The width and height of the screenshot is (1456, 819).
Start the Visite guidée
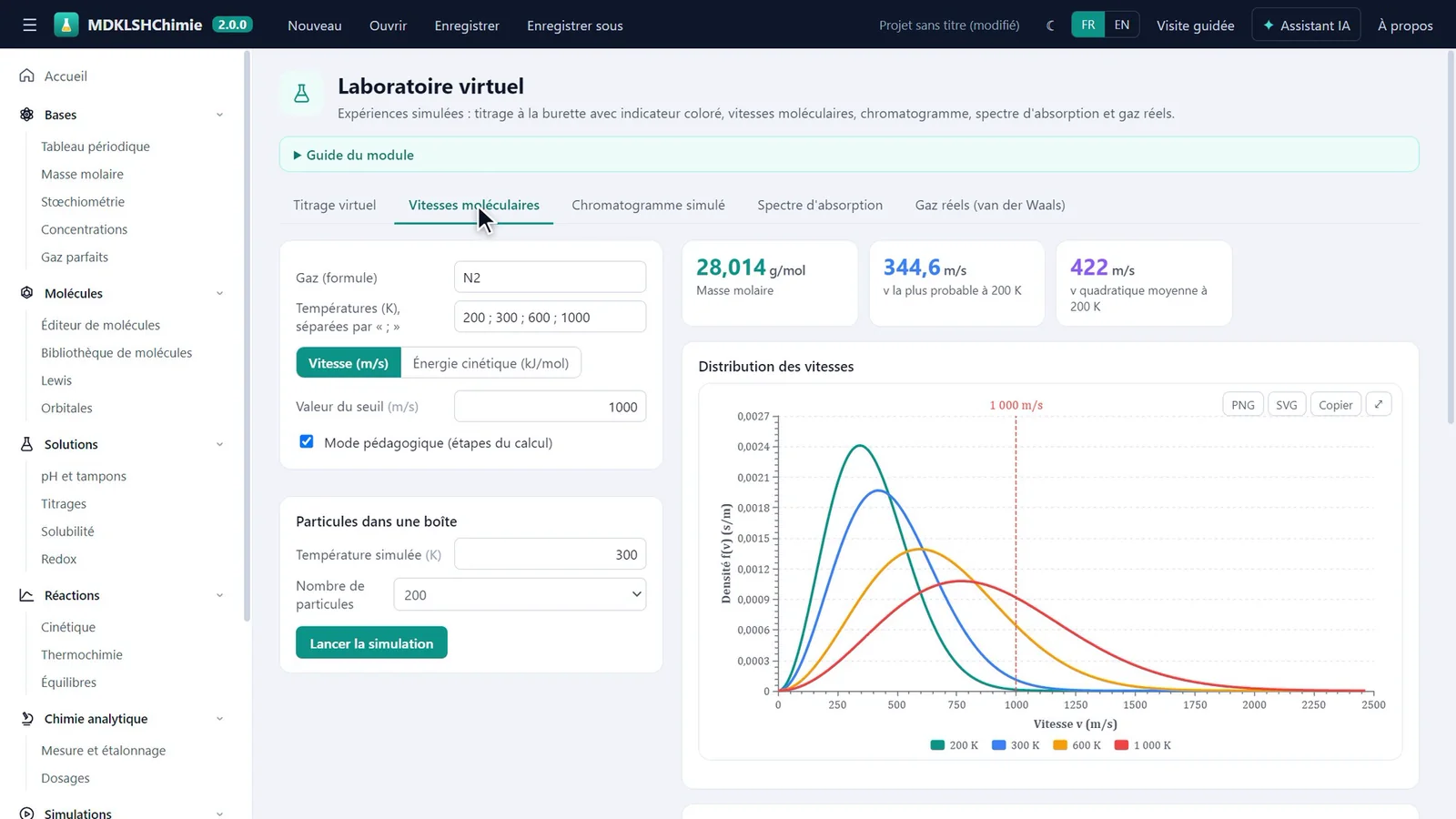[x=1195, y=25]
